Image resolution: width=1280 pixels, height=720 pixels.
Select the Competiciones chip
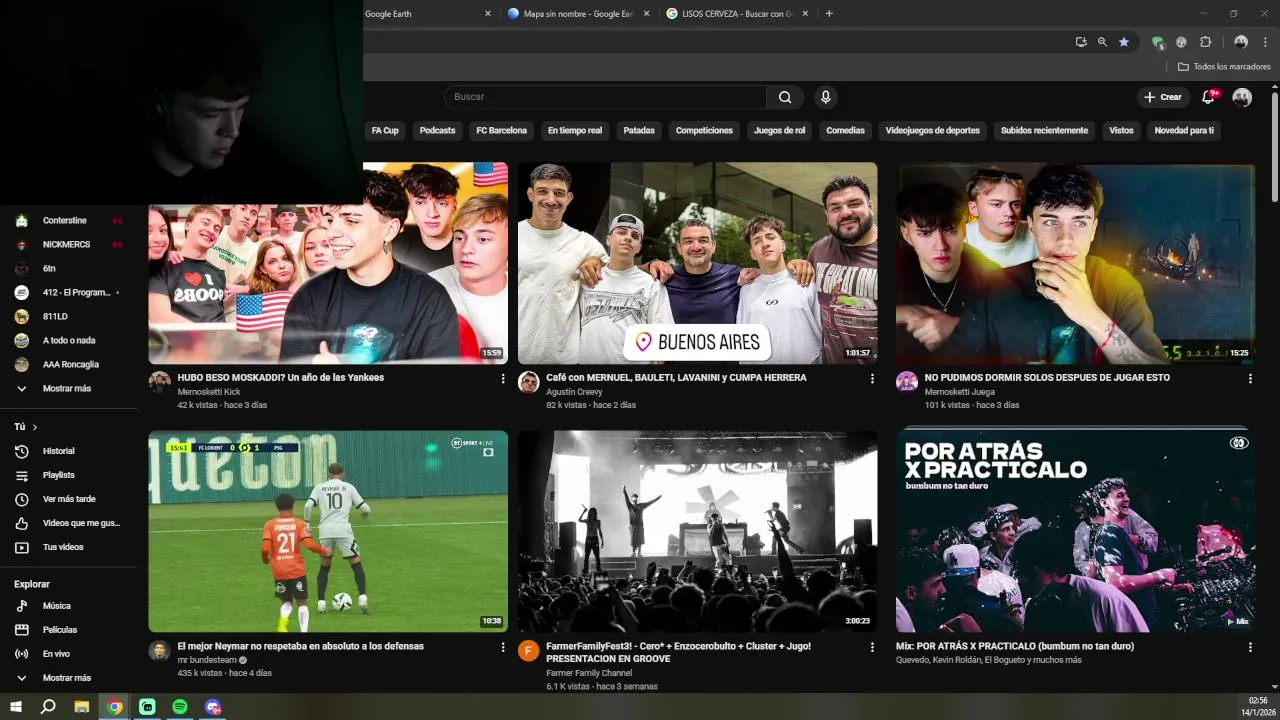click(x=704, y=131)
